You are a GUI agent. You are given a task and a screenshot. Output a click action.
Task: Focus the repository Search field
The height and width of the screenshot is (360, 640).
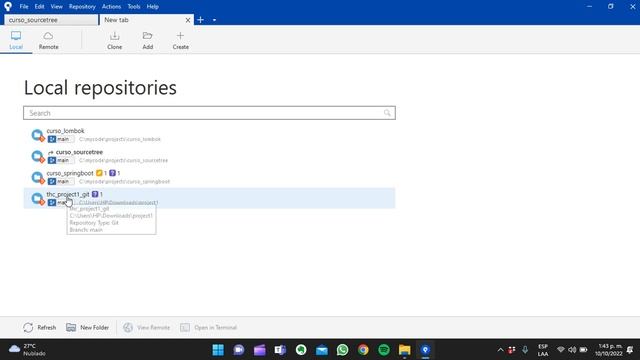click(209, 113)
